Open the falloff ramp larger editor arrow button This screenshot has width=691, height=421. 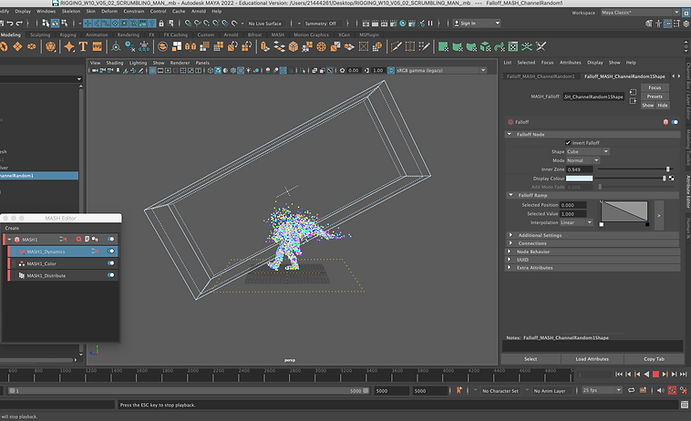pos(659,216)
